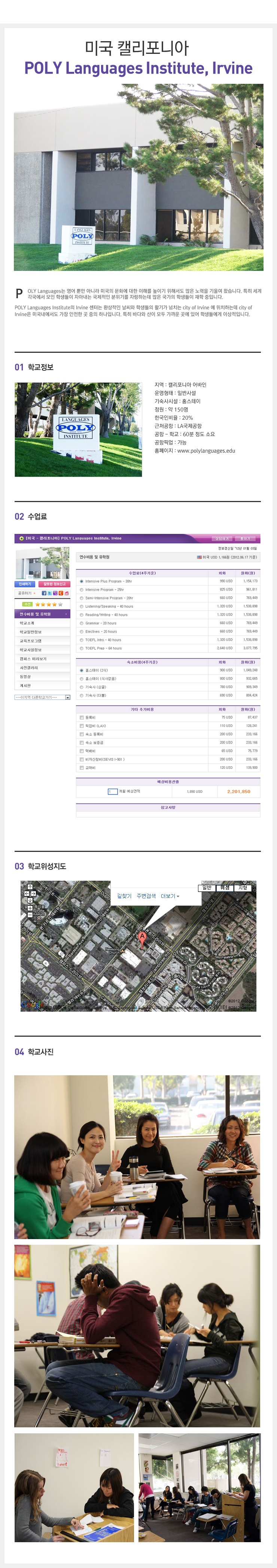
Task: Click 찜하기 button in purple header
Action: coord(245,539)
